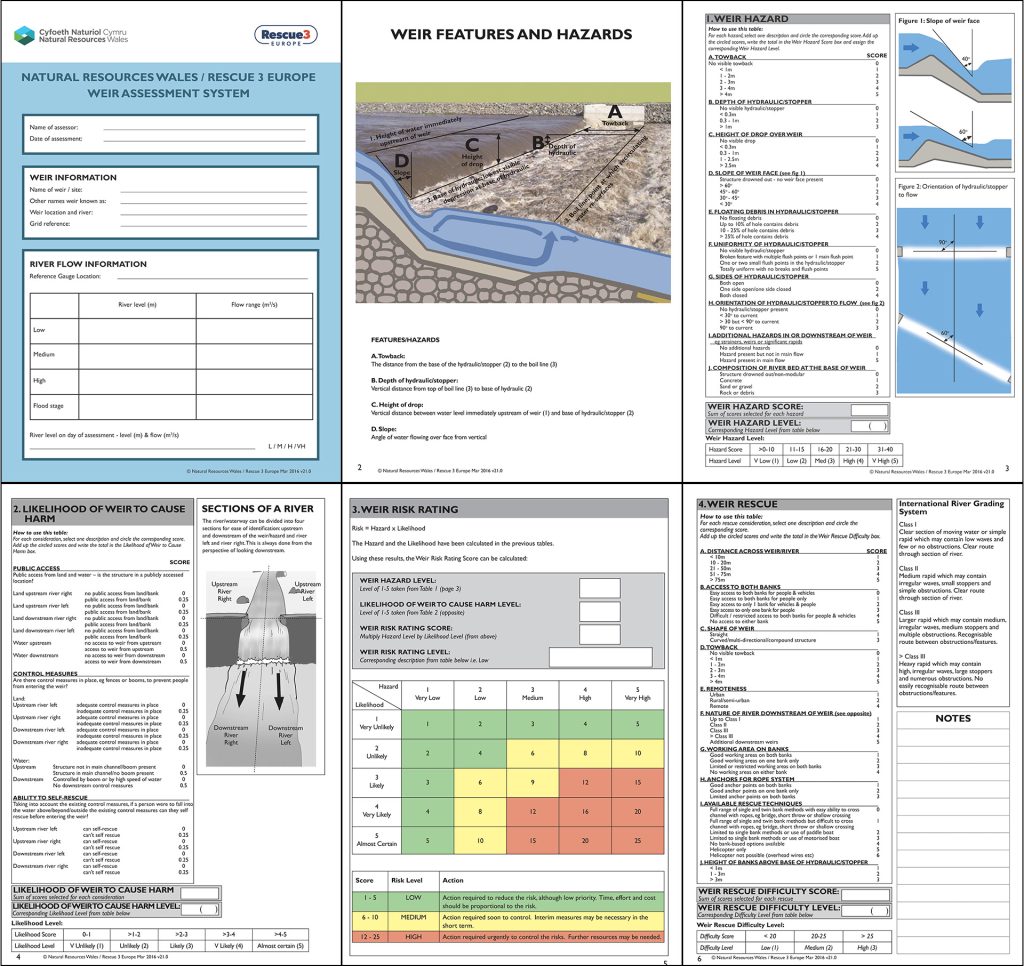Click the 'L / M / H / VH' text
This screenshot has height=966, width=1024.
287,447
